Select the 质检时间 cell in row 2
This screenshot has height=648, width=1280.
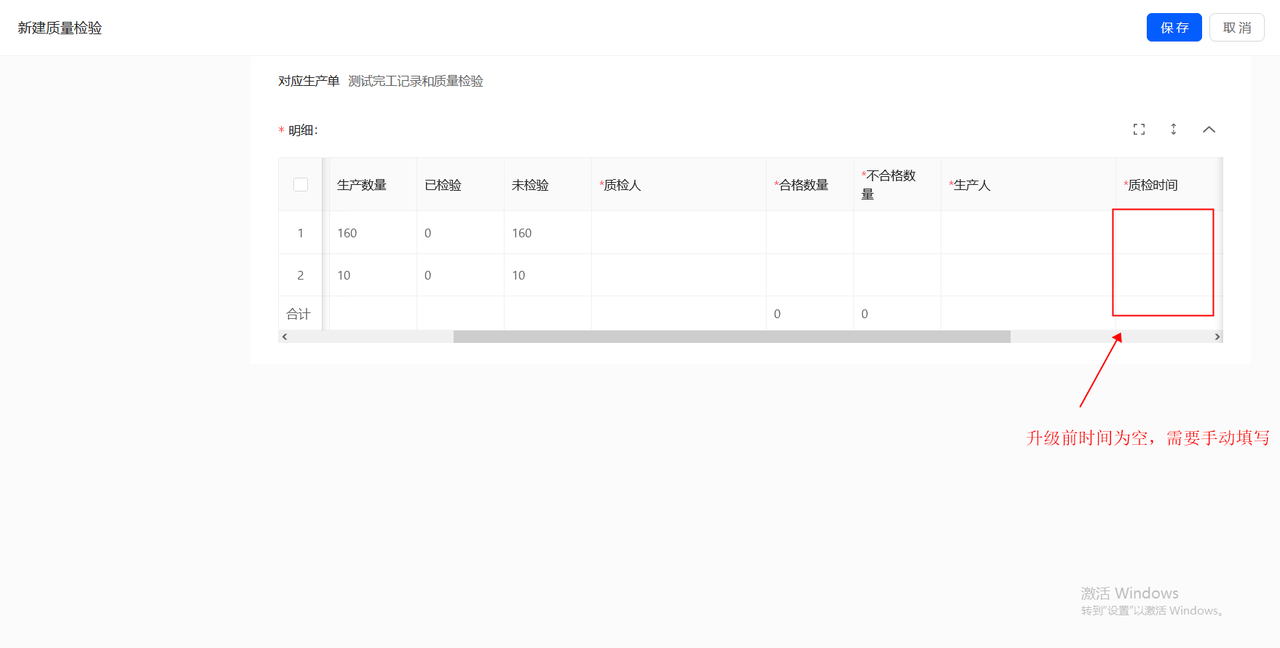click(1168, 275)
